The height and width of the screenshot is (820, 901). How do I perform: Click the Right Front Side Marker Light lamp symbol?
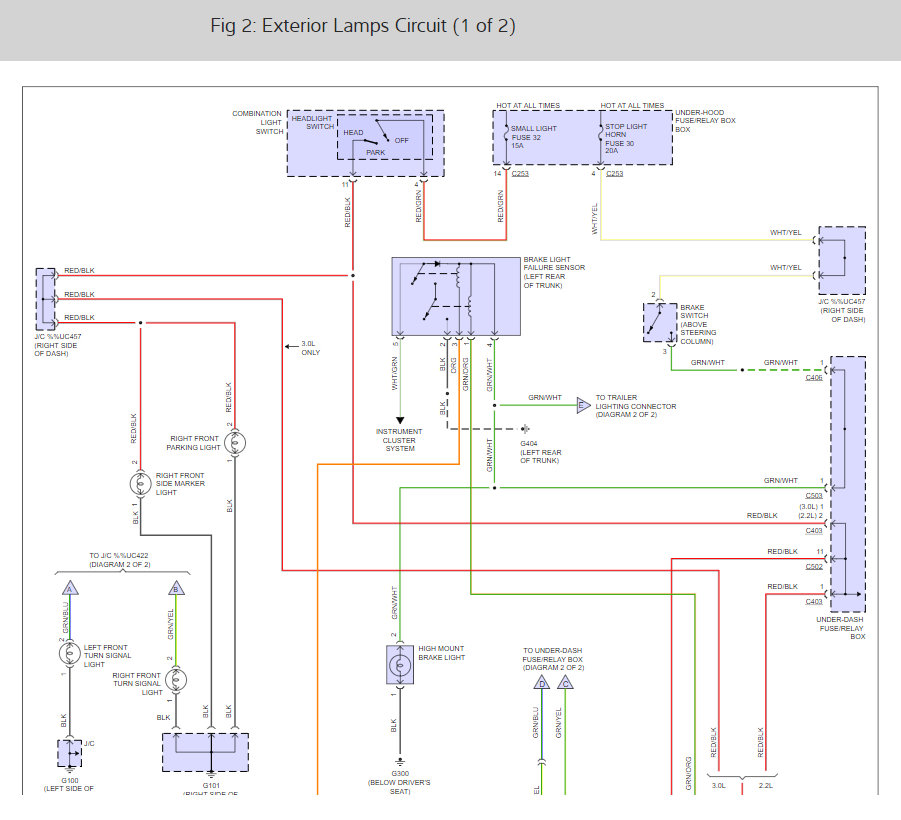pyautogui.click(x=140, y=484)
